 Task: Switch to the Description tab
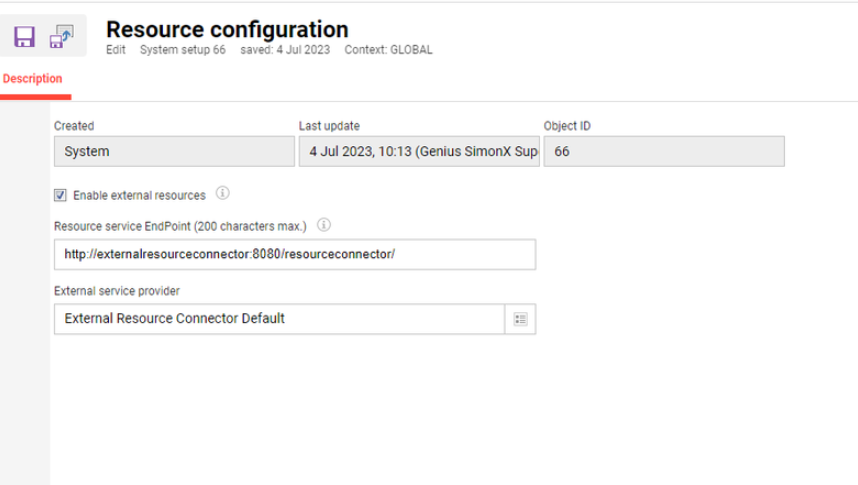pyautogui.click(x=33, y=79)
